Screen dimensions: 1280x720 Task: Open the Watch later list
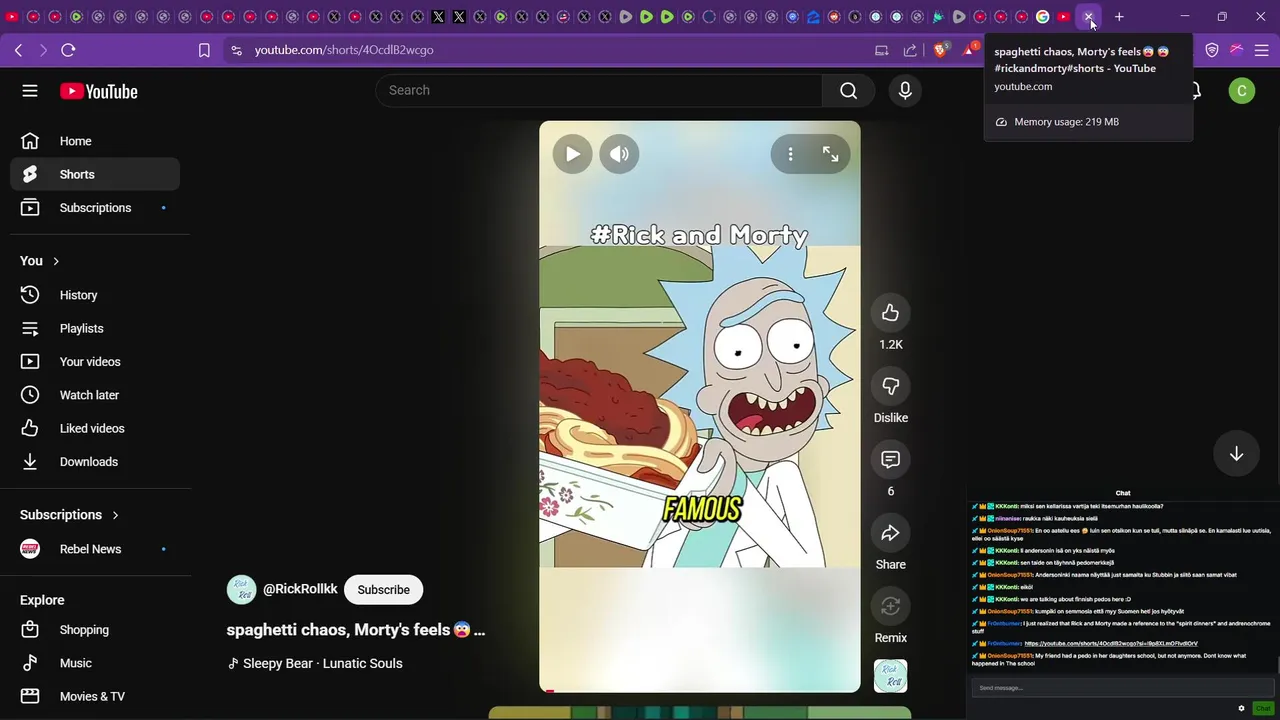coord(95,395)
